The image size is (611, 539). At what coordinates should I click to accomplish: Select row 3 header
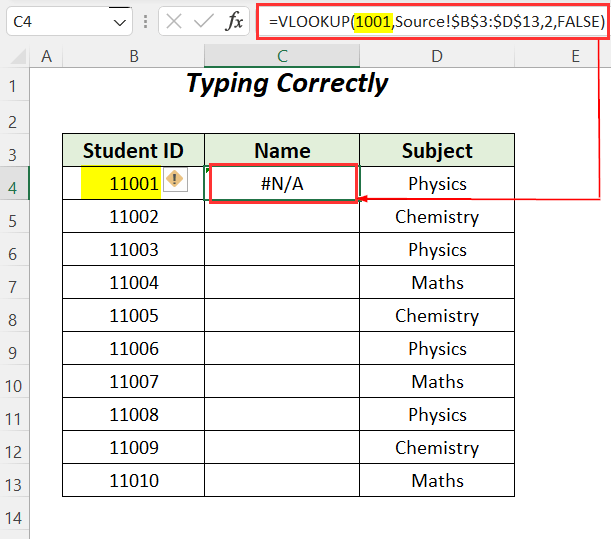pos(14,150)
